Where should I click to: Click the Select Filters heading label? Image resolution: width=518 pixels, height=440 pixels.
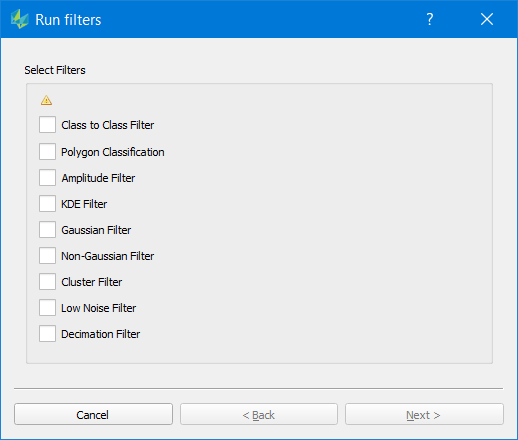(x=55, y=70)
